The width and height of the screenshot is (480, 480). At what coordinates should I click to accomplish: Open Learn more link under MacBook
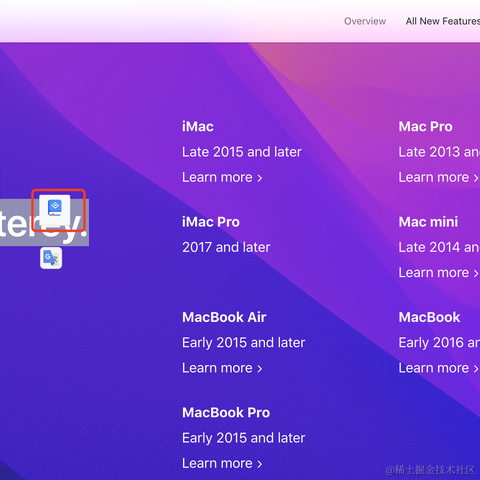click(439, 368)
